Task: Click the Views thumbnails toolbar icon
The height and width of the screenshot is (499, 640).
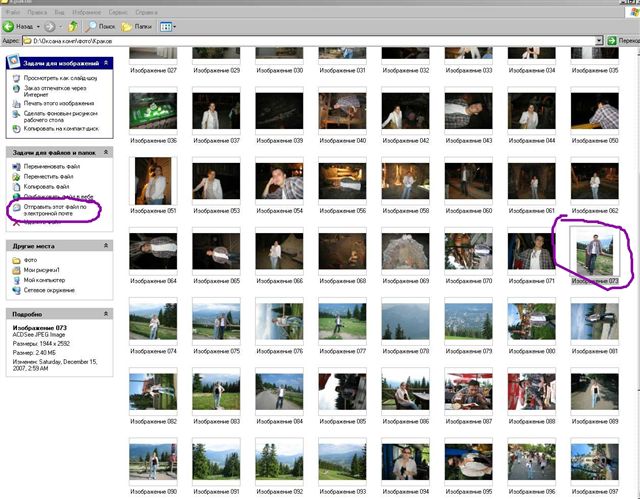Action: point(165,27)
